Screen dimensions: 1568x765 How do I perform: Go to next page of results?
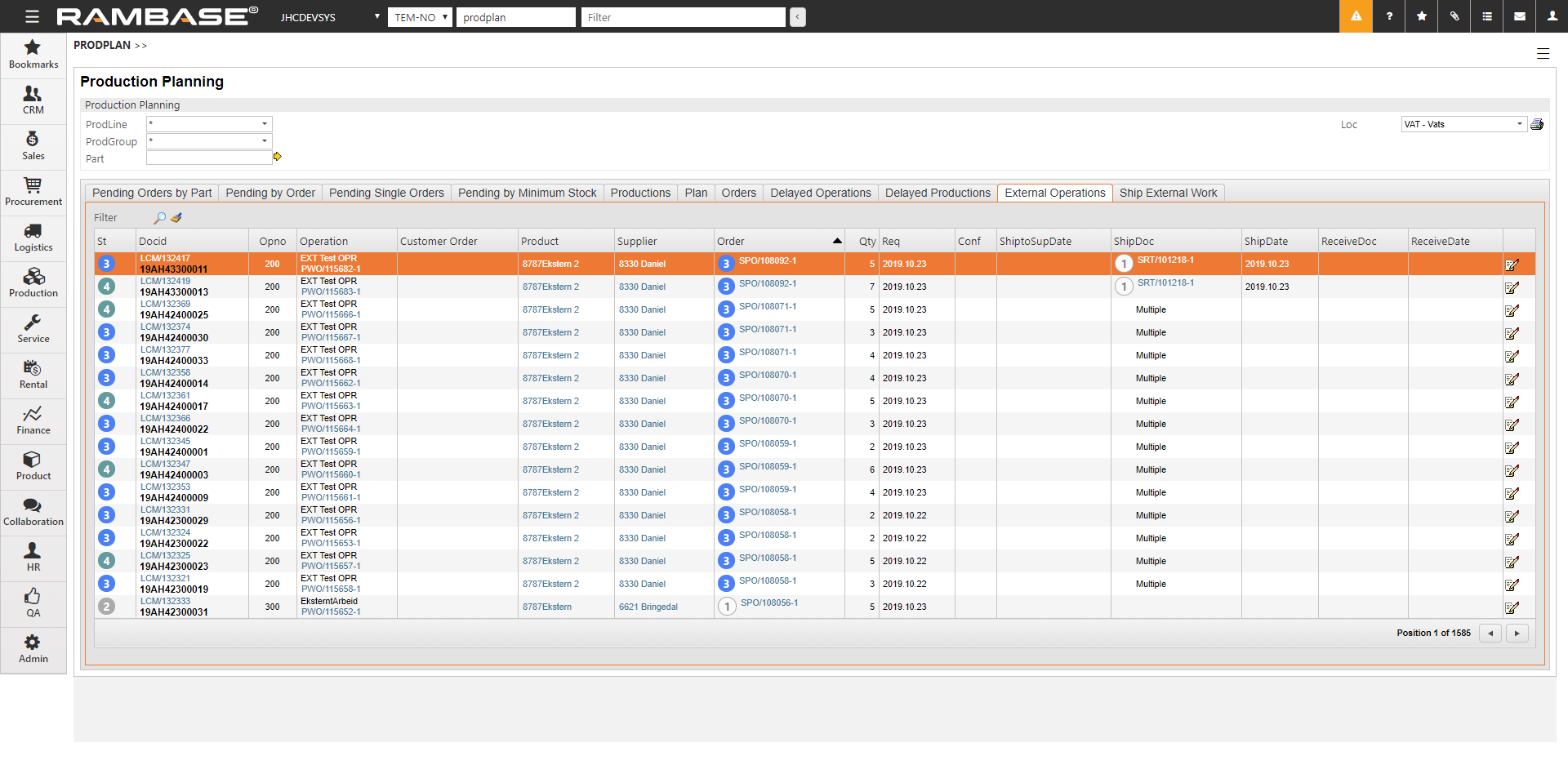pos(1517,633)
